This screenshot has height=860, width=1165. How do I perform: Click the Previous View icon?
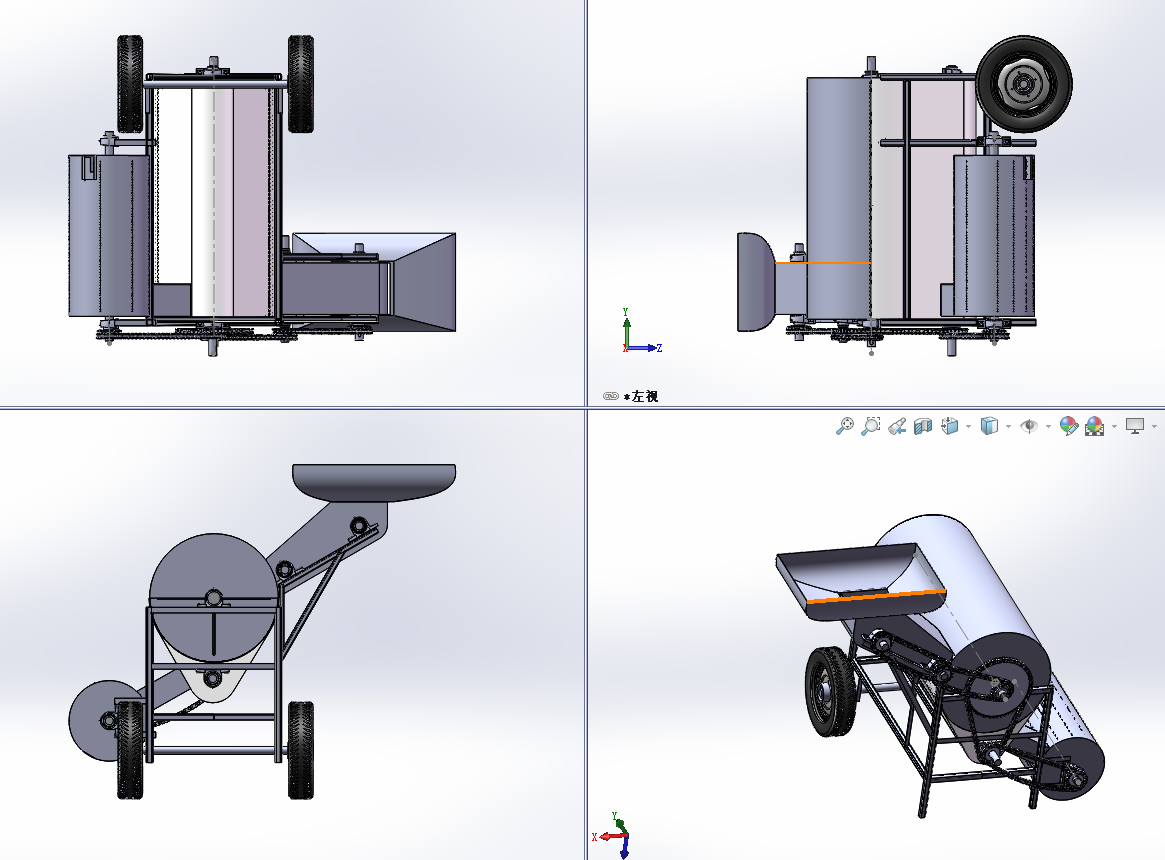[897, 426]
